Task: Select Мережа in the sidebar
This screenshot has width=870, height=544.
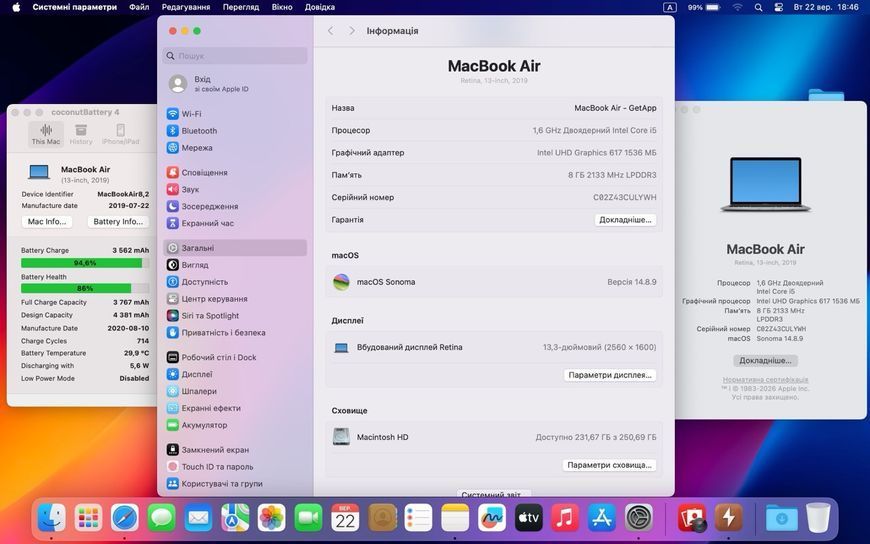Action: click(235, 148)
